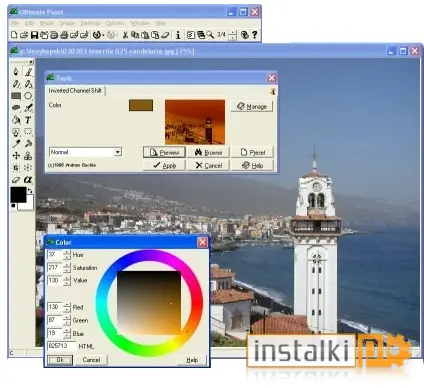Image resolution: width=424 pixels, height=388 pixels.
Task: Select the four-arrow Move tool
Action: pos(16,156)
